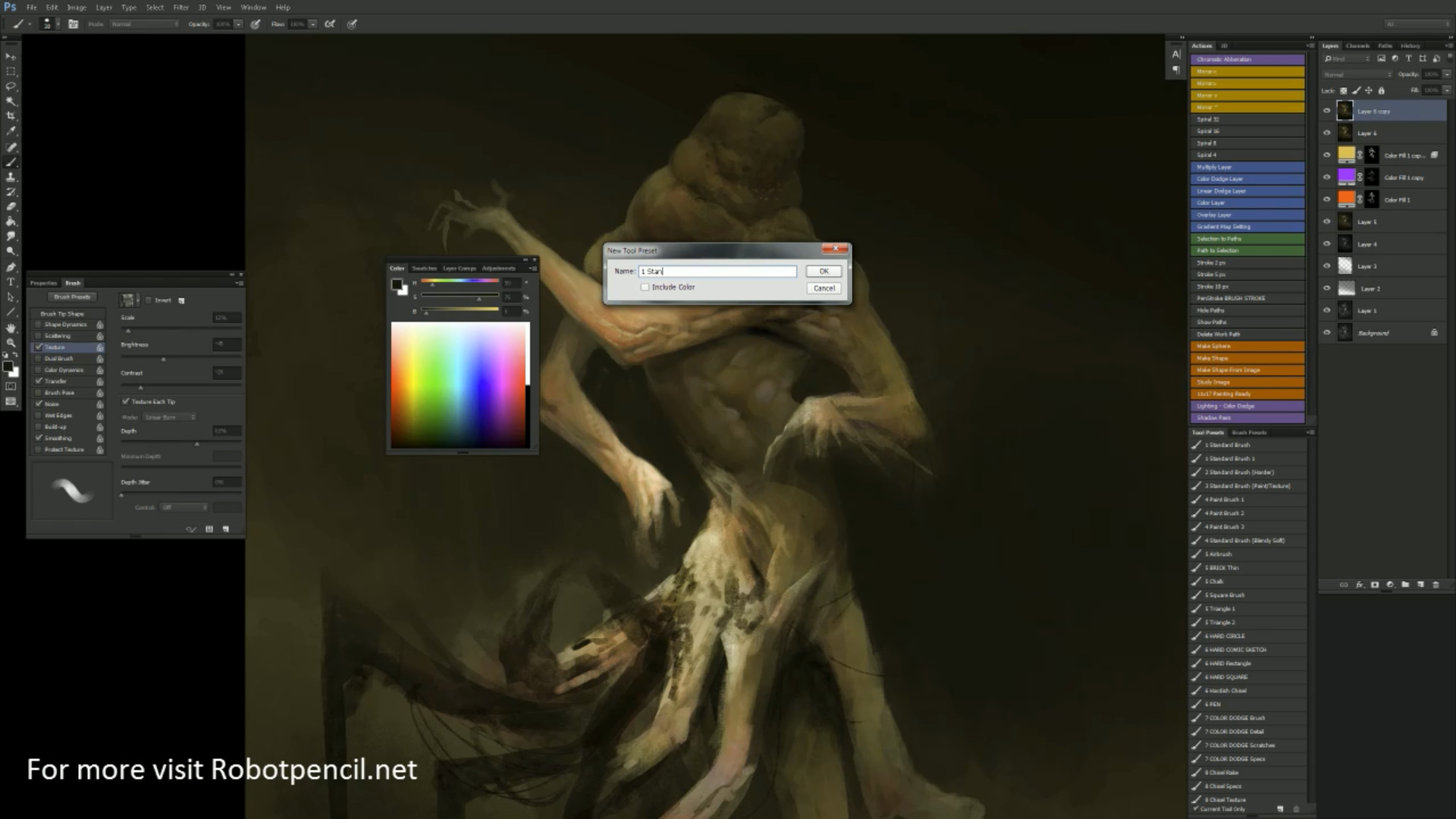Add a layer mask
The height and width of the screenshot is (819, 1456).
coord(1375,585)
